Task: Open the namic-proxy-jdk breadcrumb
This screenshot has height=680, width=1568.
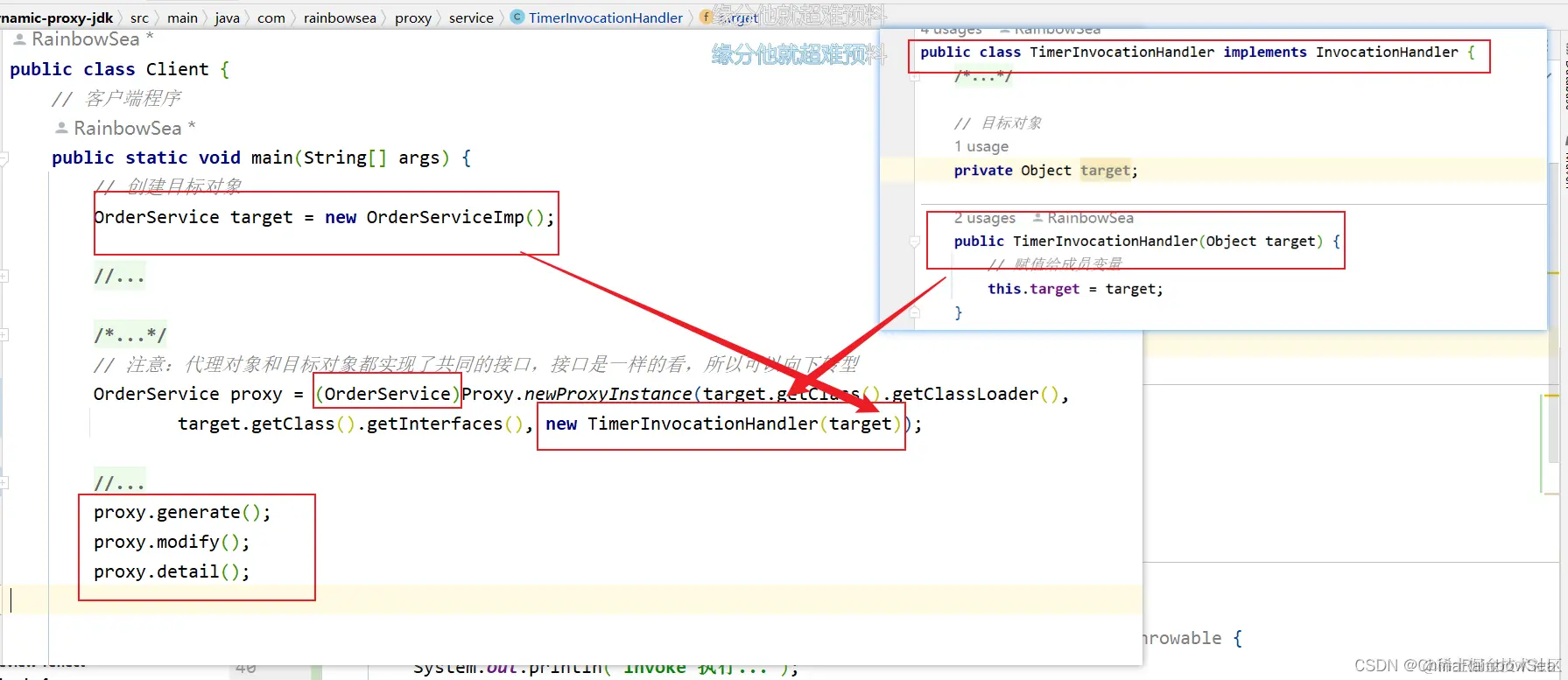Action: (57, 18)
